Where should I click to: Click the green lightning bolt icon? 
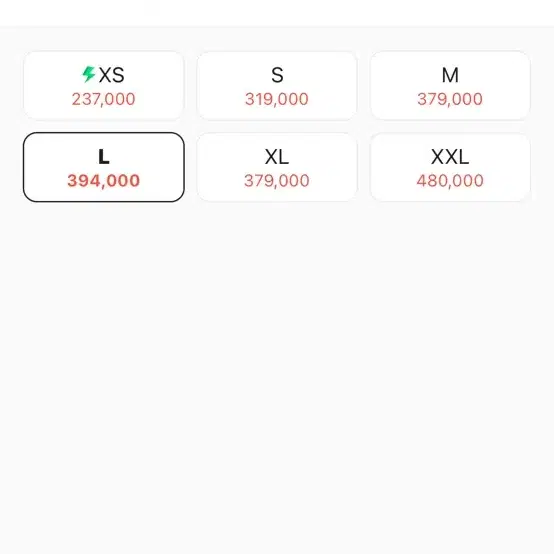[x=89, y=74]
